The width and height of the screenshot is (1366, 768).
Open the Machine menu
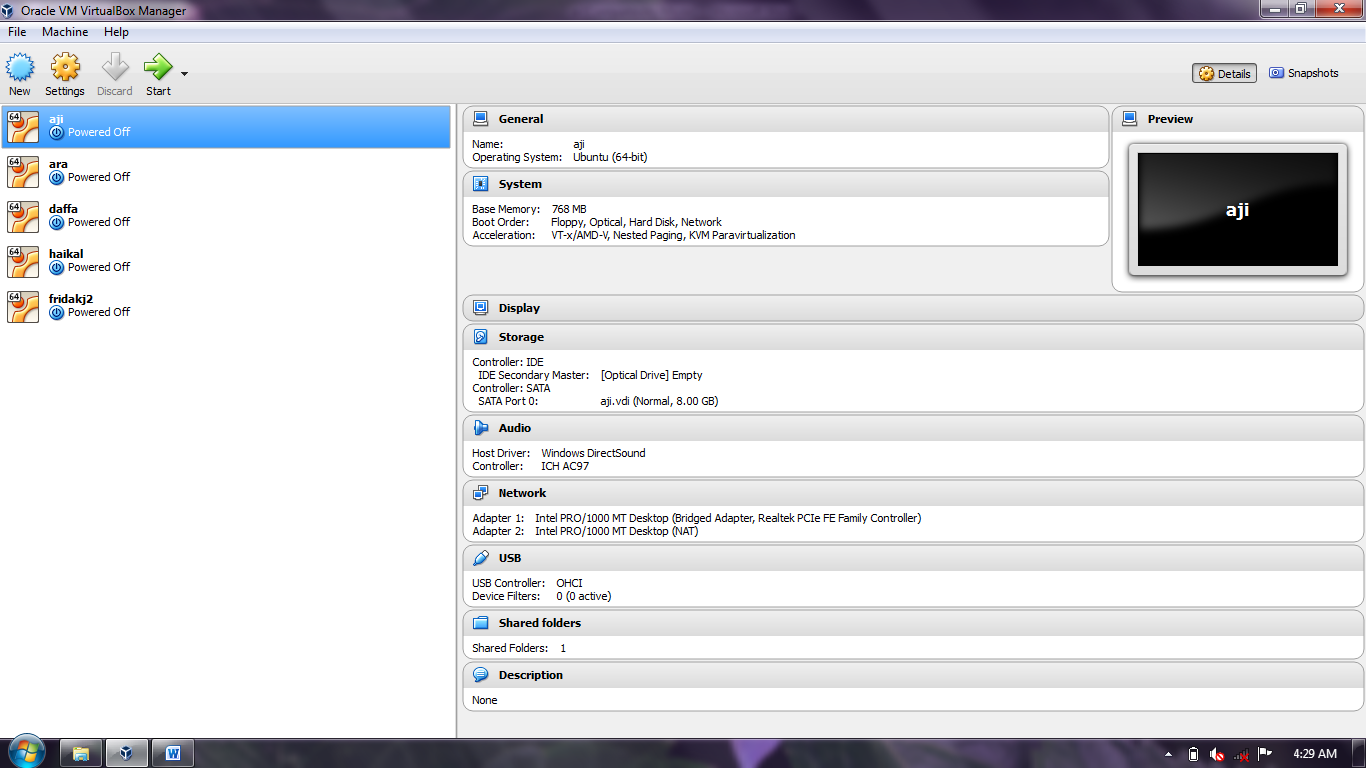point(65,32)
